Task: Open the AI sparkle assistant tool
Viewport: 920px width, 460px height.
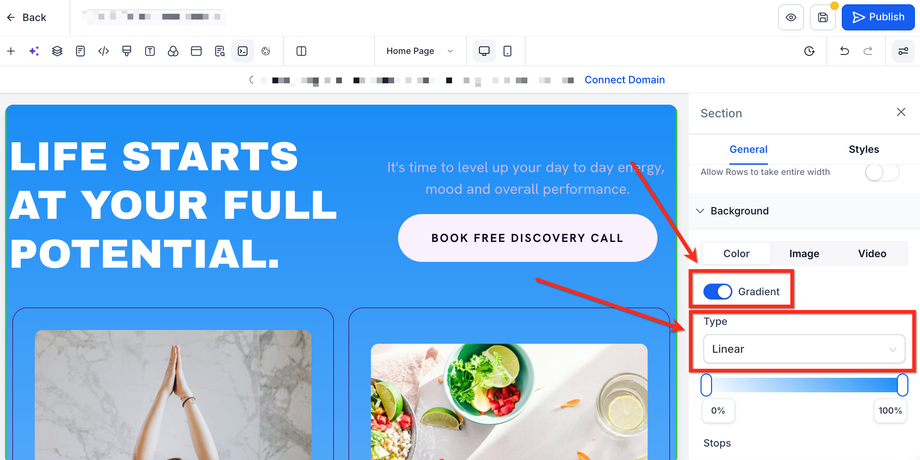Action: click(x=33, y=51)
